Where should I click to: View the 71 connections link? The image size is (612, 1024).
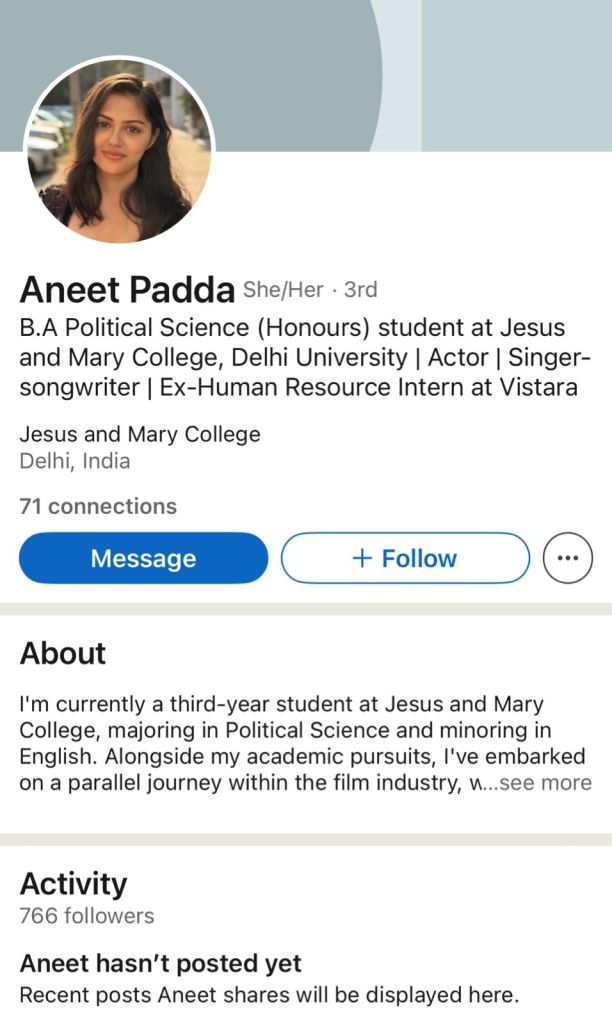tap(98, 506)
